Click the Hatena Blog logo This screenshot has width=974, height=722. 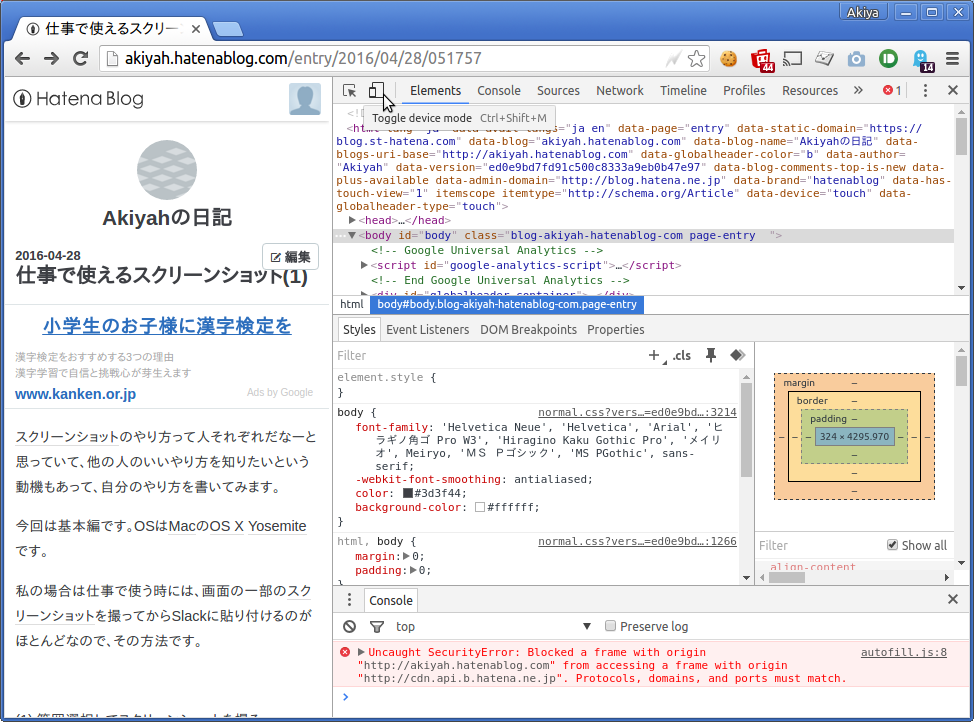[x=79, y=99]
